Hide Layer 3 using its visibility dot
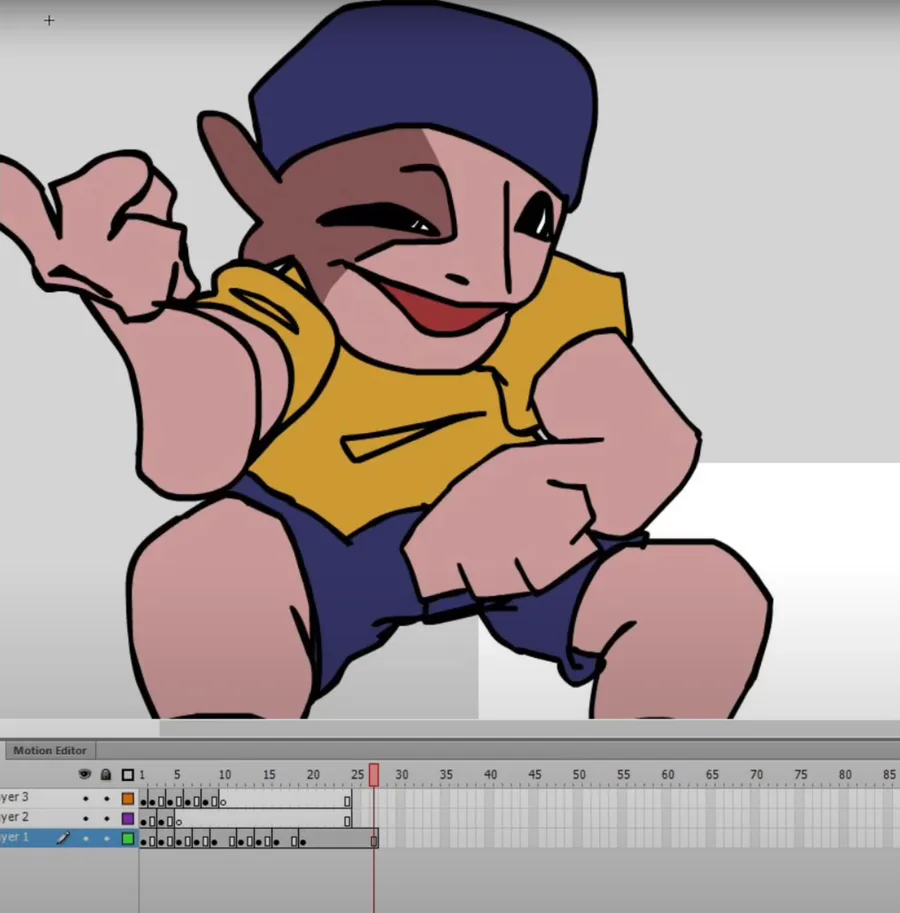Screen dimensions: 900x913 pyautogui.click(x=86, y=799)
